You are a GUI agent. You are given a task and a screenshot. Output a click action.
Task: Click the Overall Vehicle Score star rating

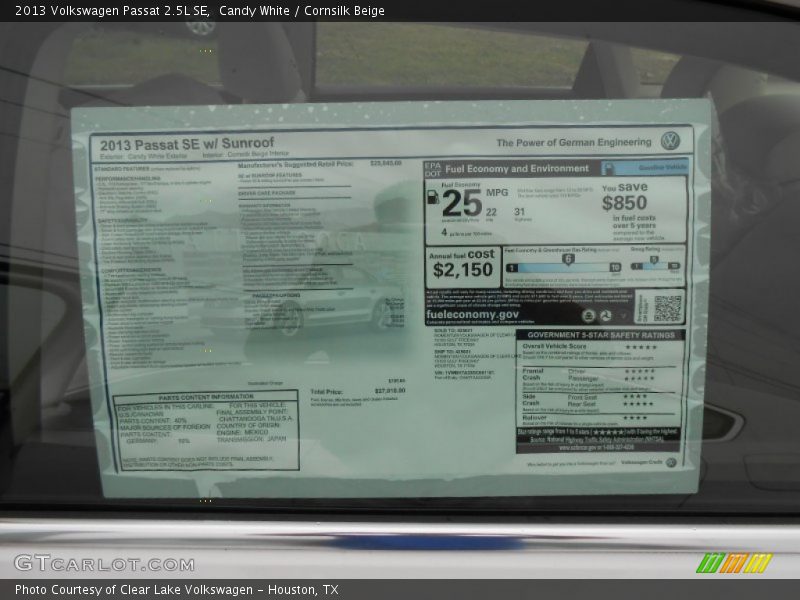pyautogui.click(x=639, y=346)
